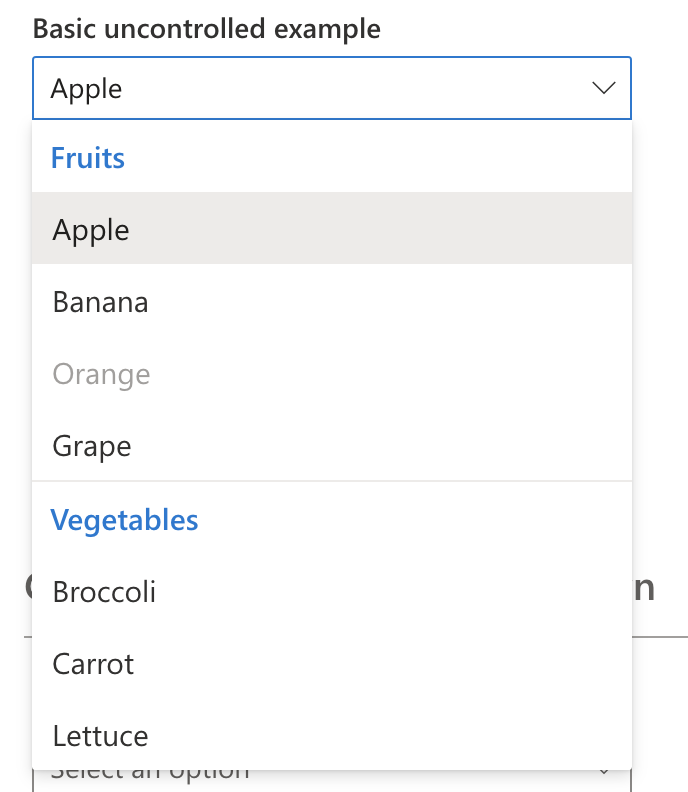Click the chevron icon in the Apple dropdown
The image size is (688, 792).
pos(604,88)
